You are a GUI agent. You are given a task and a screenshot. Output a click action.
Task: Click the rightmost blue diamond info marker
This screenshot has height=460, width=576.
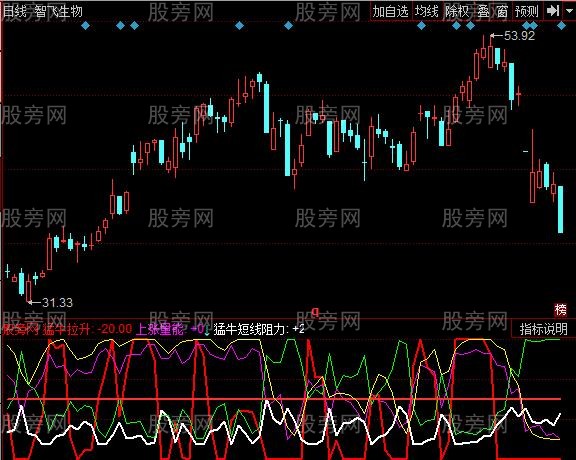point(561,25)
